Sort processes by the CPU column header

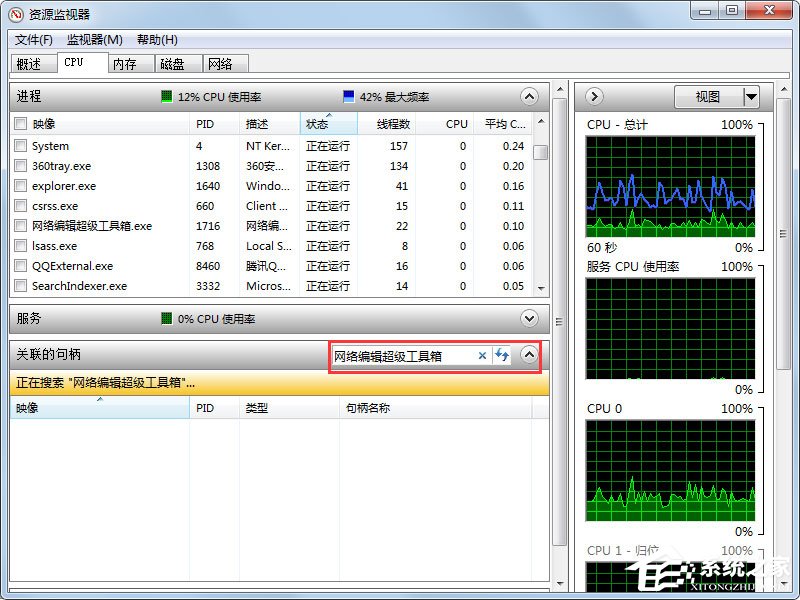(x=455, y=123)
